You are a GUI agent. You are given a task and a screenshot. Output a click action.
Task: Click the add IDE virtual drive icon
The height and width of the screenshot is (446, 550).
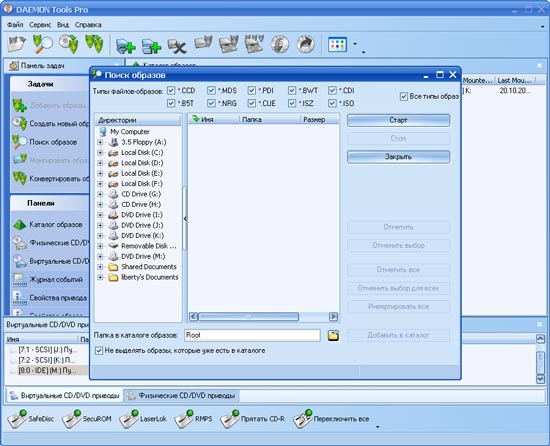151,46
